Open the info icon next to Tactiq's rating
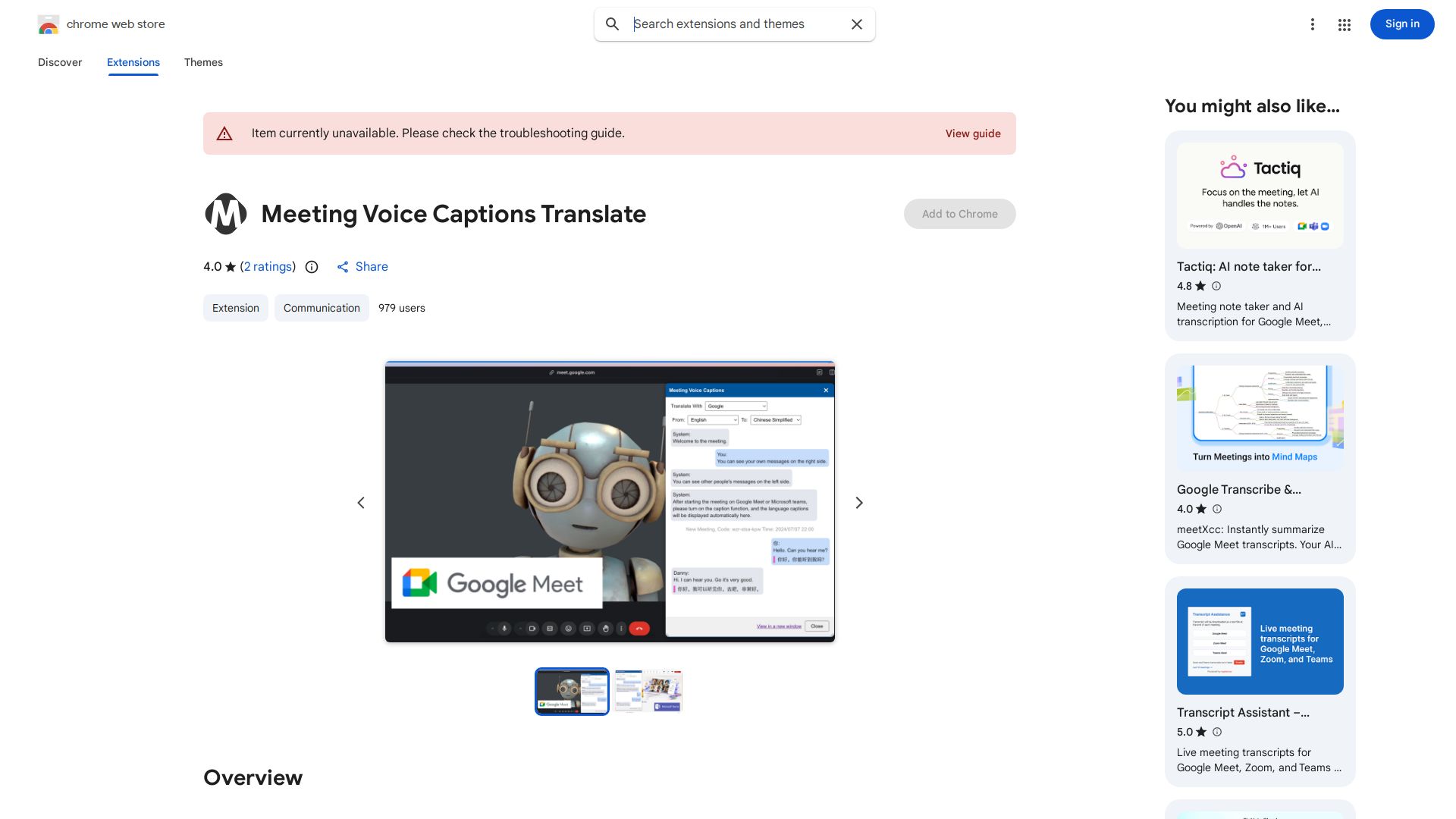Screen dimensions: 1456x819 point(1216,286)
